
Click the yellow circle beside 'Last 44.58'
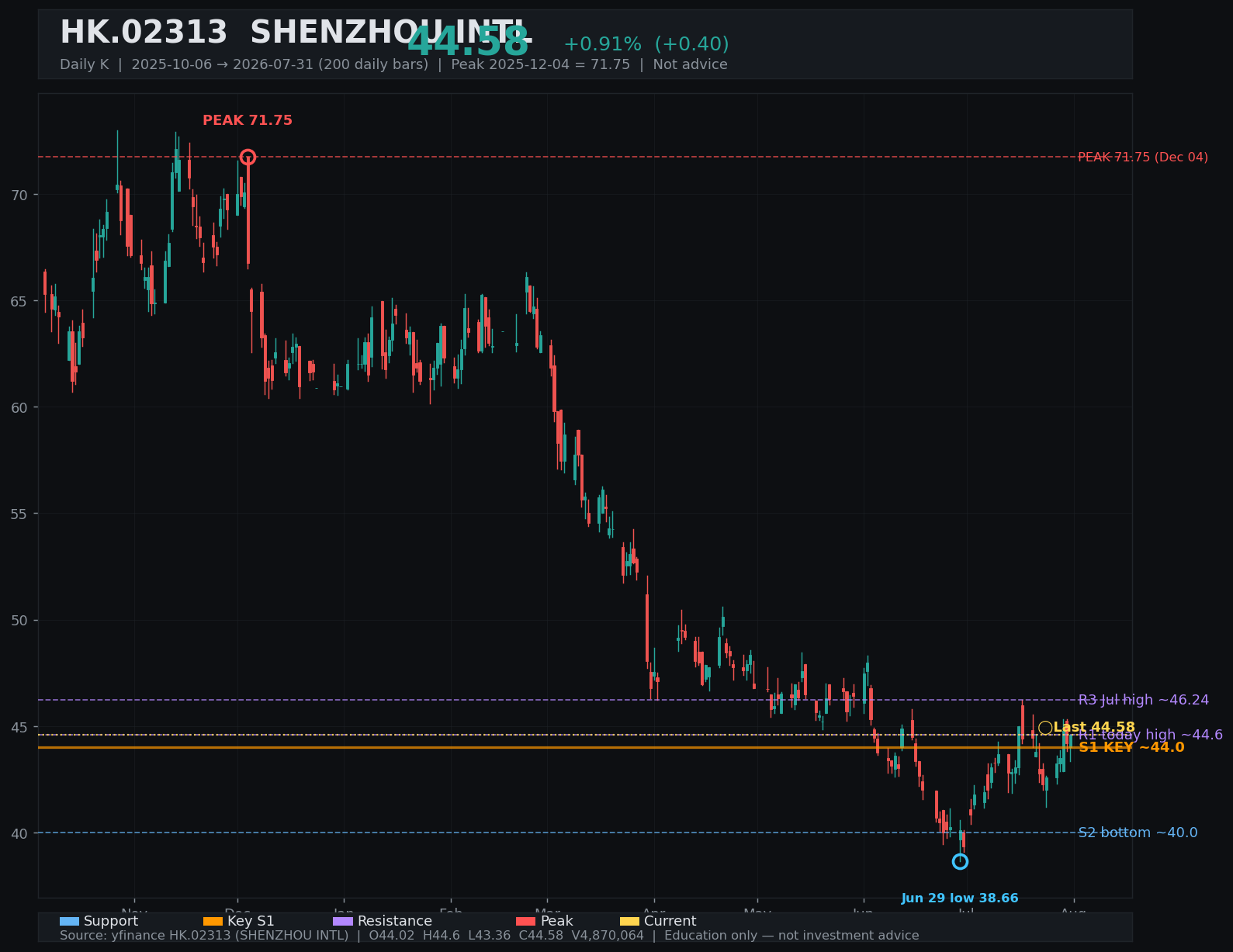[x=1045, y=727]
